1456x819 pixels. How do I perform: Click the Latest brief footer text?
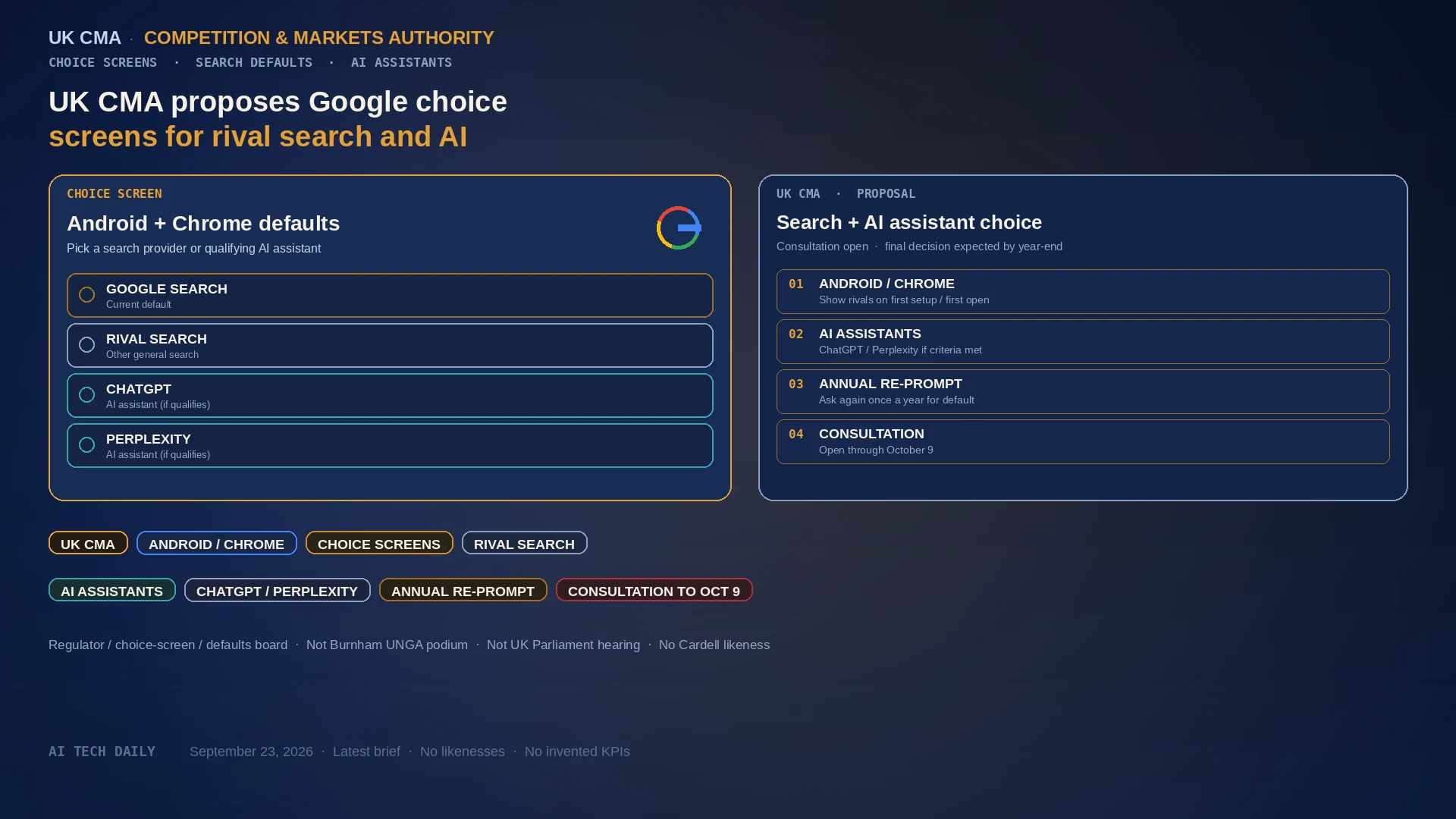[x=366, y=751]
